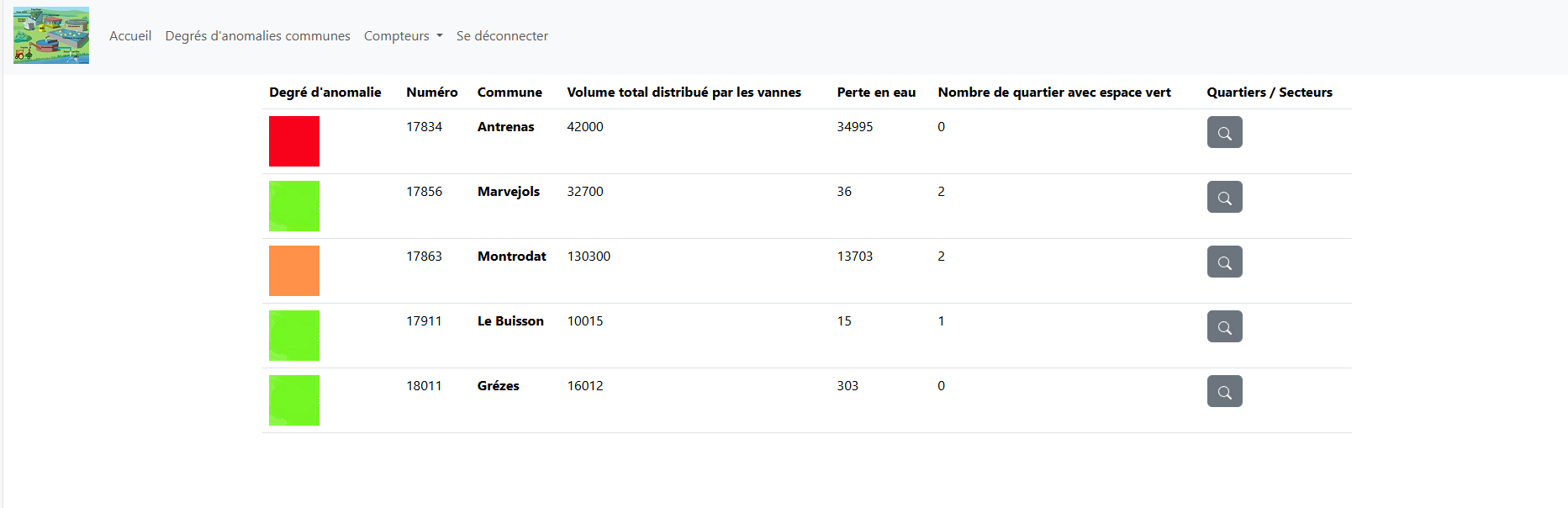Select commune name Marvejols

pos(509,192)
